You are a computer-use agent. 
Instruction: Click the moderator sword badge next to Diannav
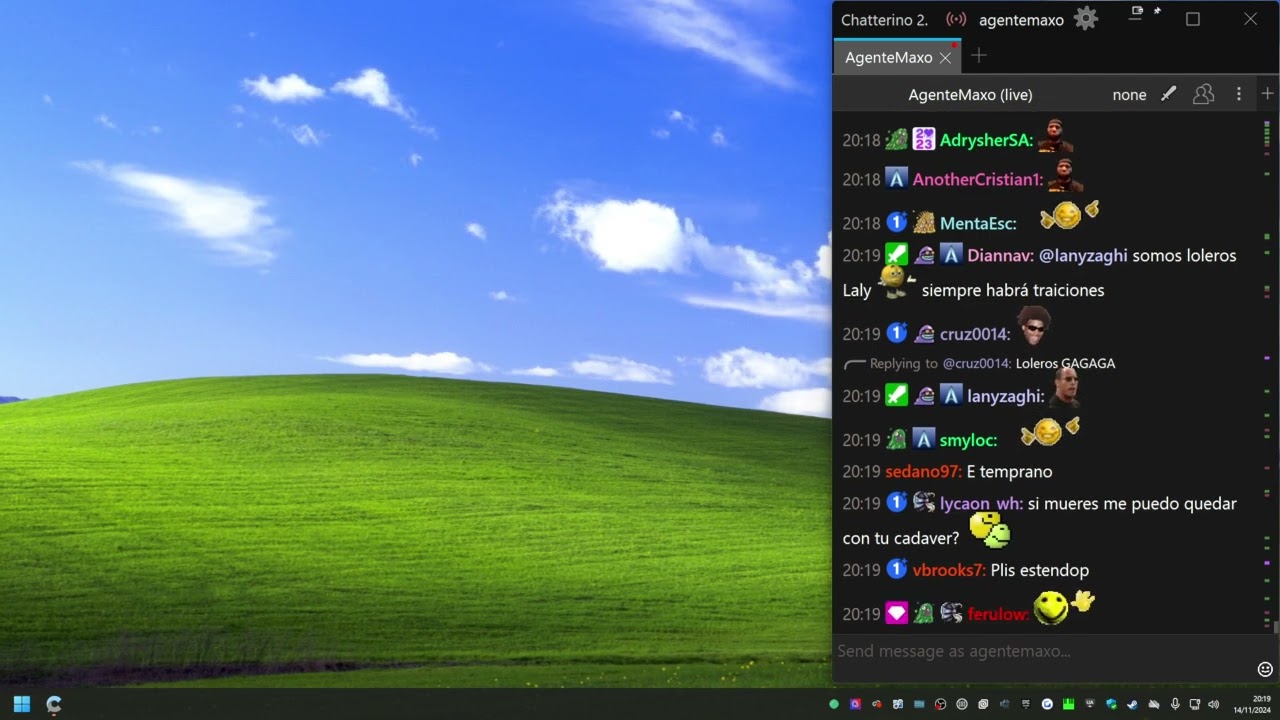pos(897,256)
